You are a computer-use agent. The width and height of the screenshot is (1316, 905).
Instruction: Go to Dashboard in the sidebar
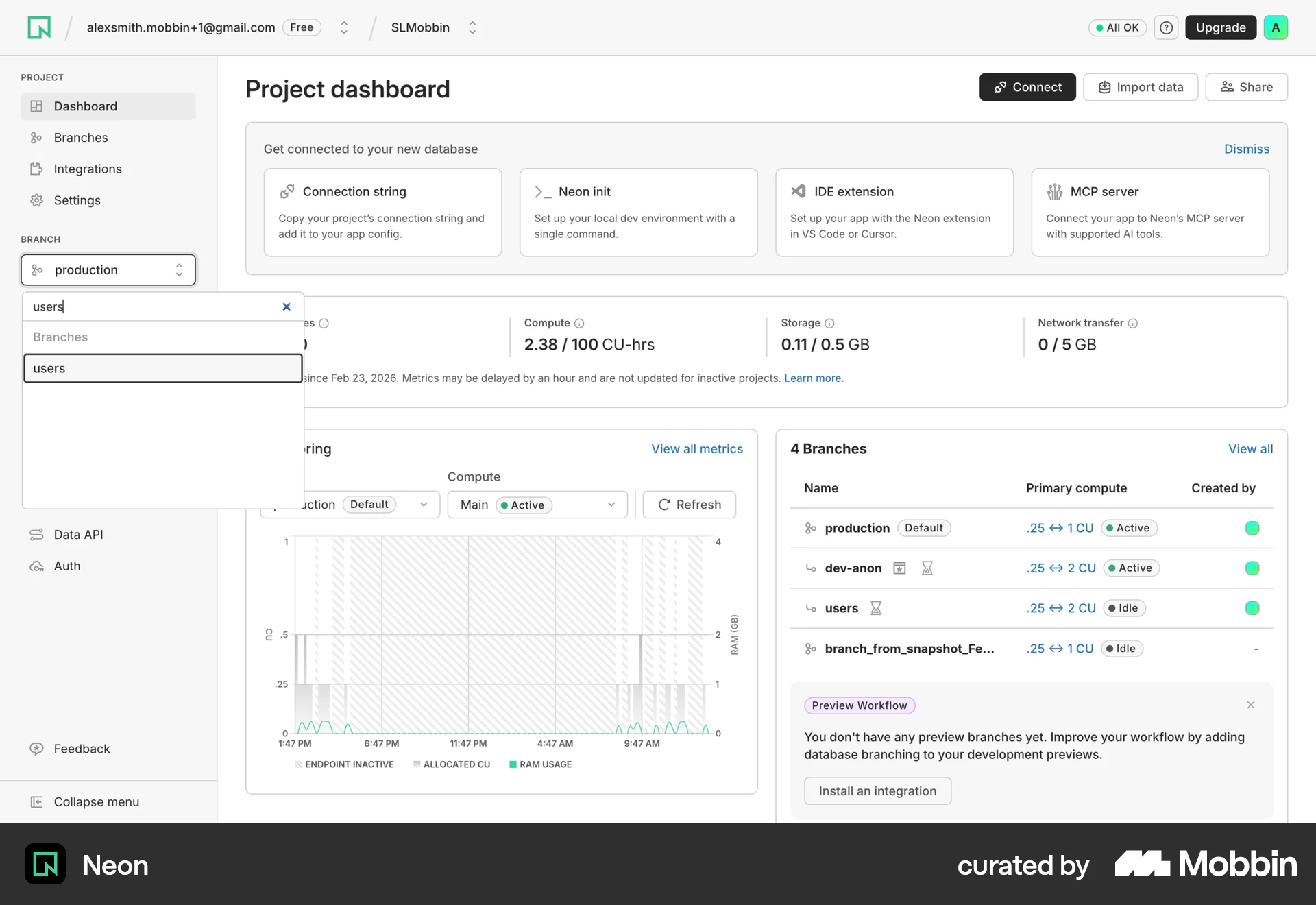108,106
